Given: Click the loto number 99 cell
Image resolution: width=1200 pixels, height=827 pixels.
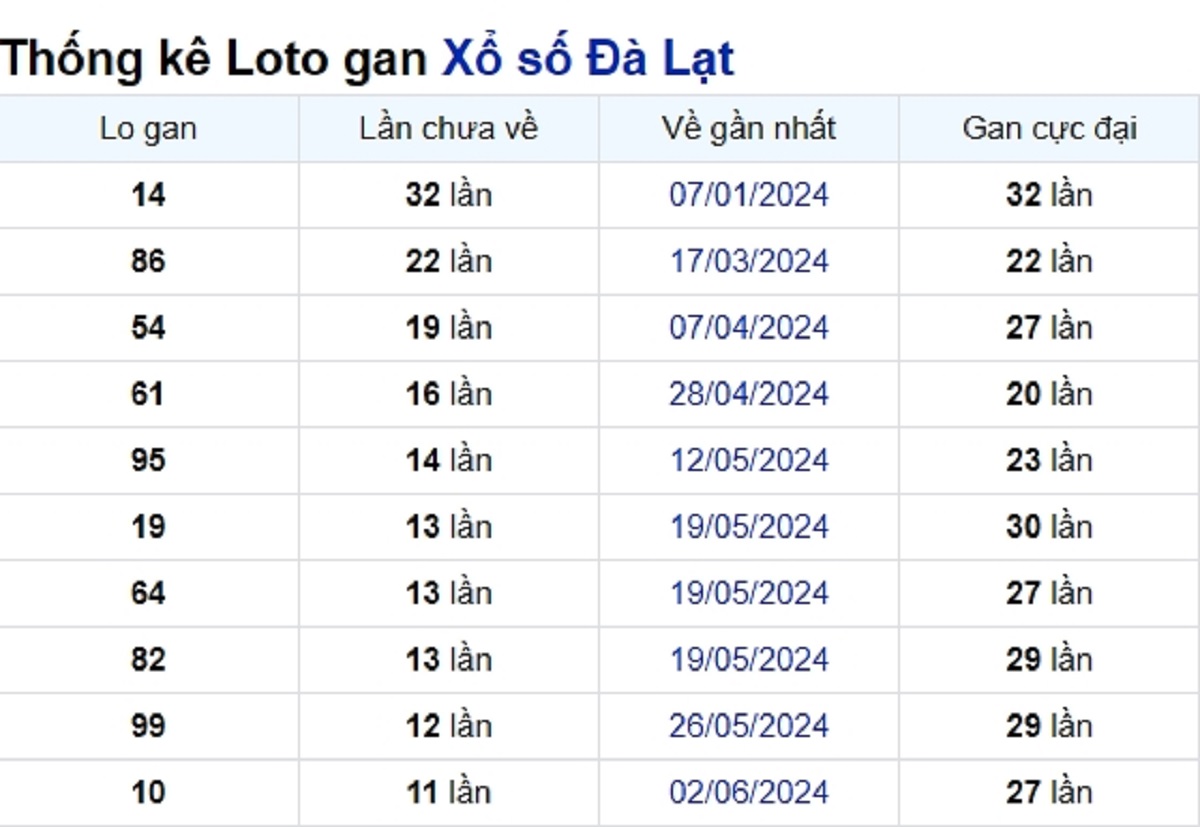Looking at the screenshot, I should coord(148,726).
